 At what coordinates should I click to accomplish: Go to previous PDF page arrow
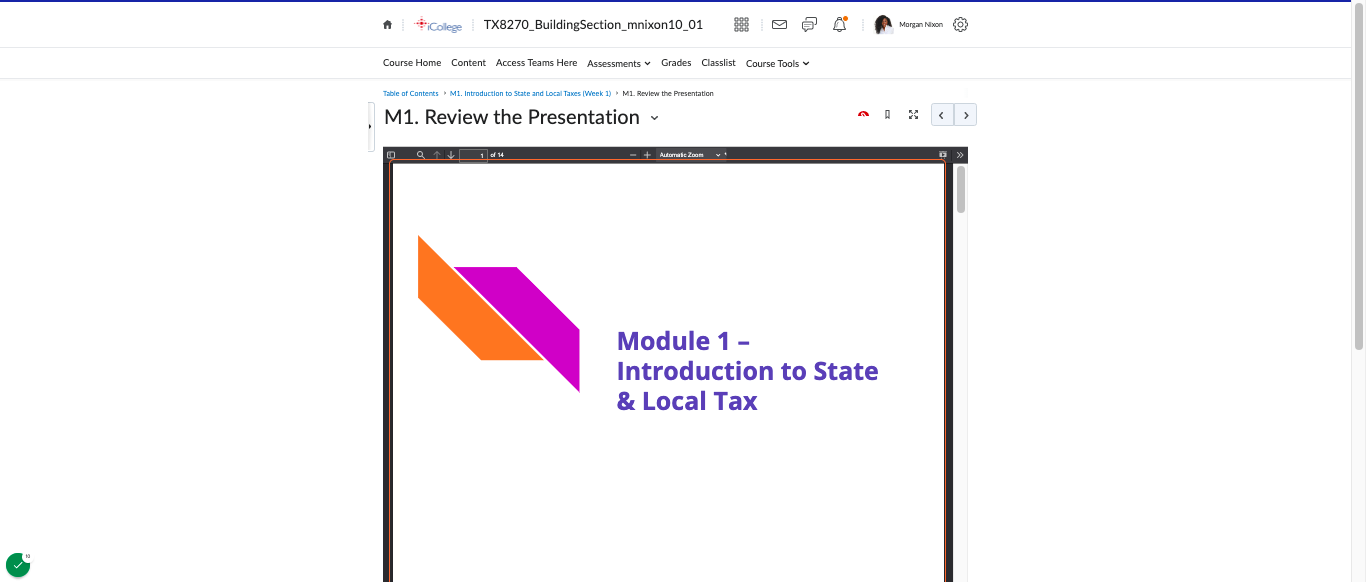(x=437, y=155)
